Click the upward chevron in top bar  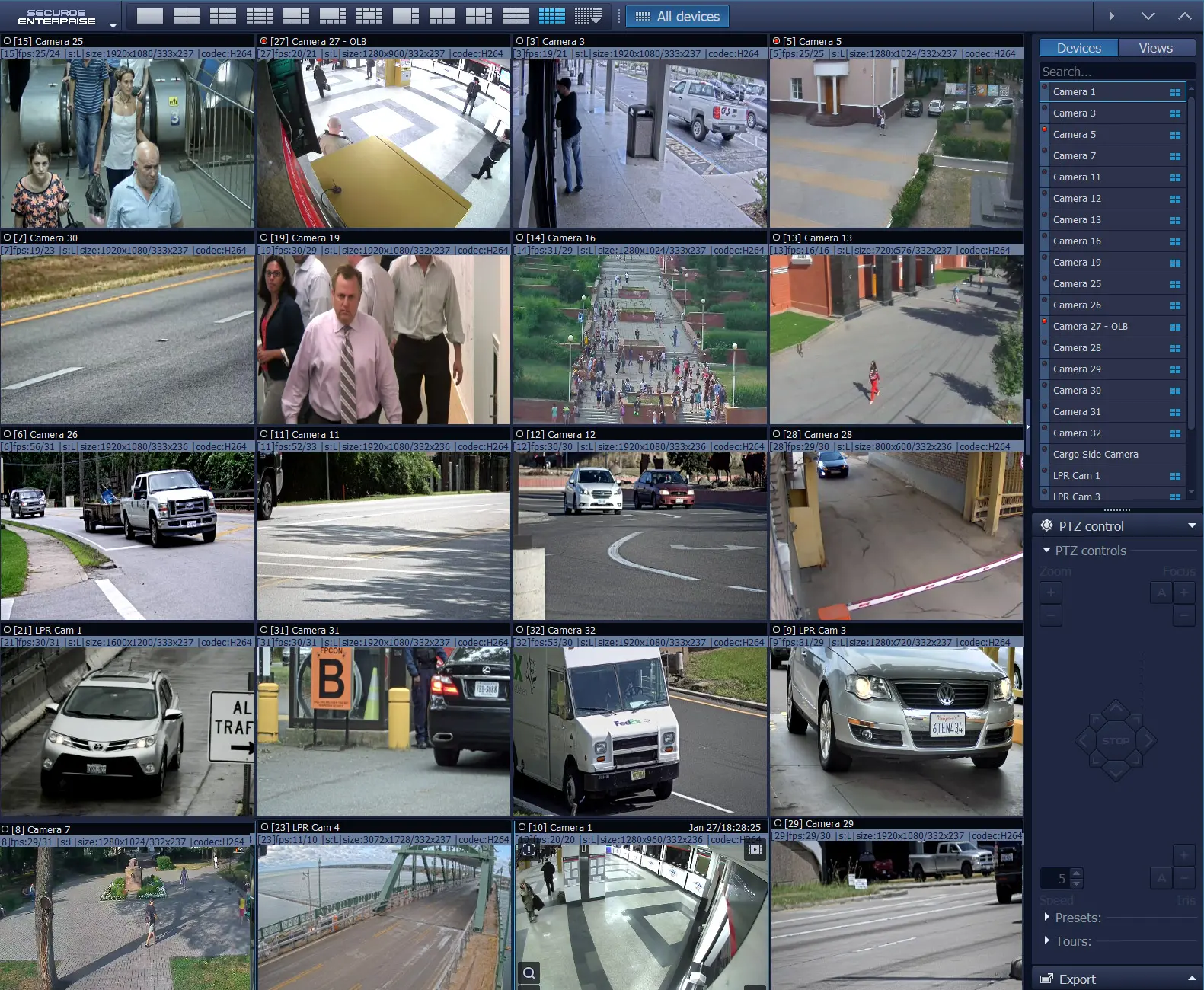coord(1185,16)
